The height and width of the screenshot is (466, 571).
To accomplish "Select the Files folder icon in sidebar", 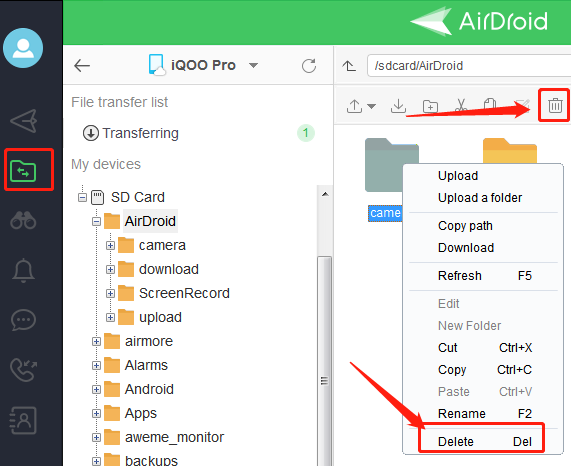I will coord(23,171).
